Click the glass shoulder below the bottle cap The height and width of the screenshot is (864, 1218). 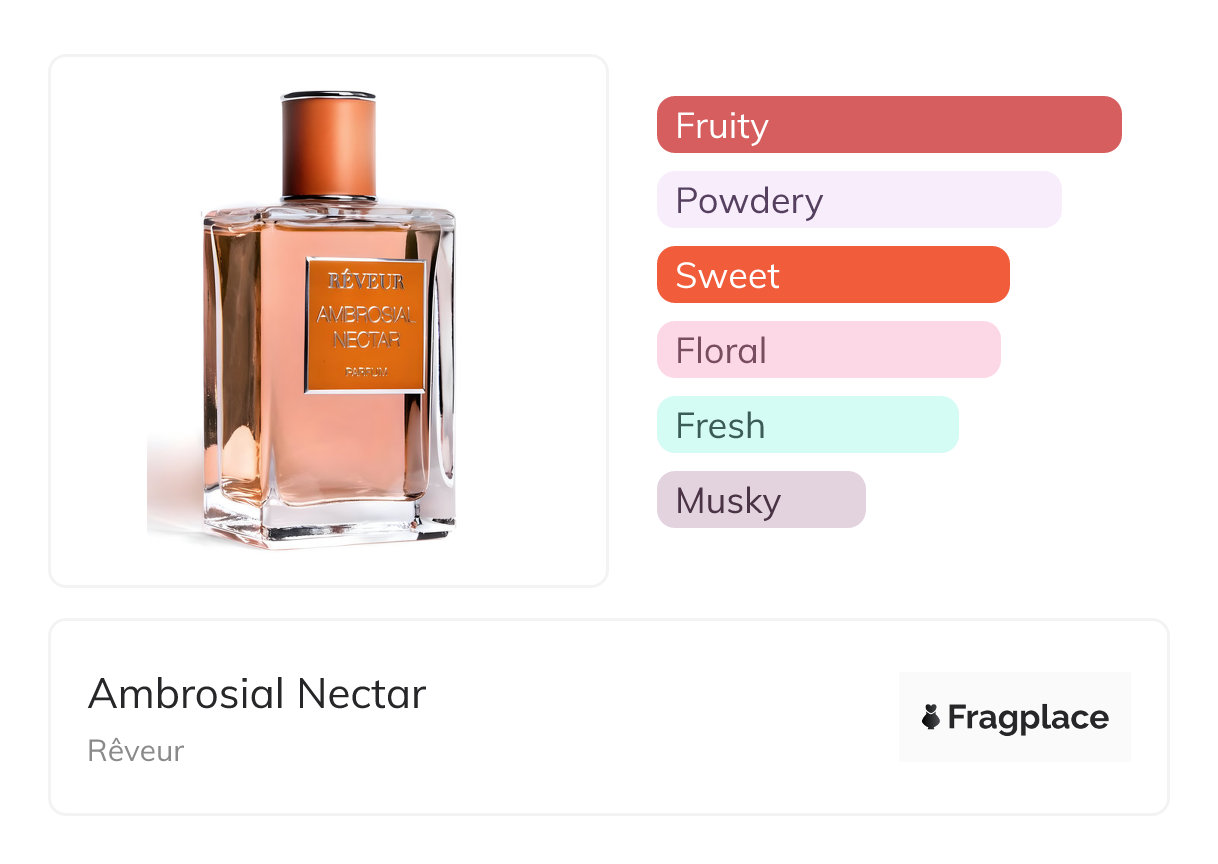(x=329, y=213)
